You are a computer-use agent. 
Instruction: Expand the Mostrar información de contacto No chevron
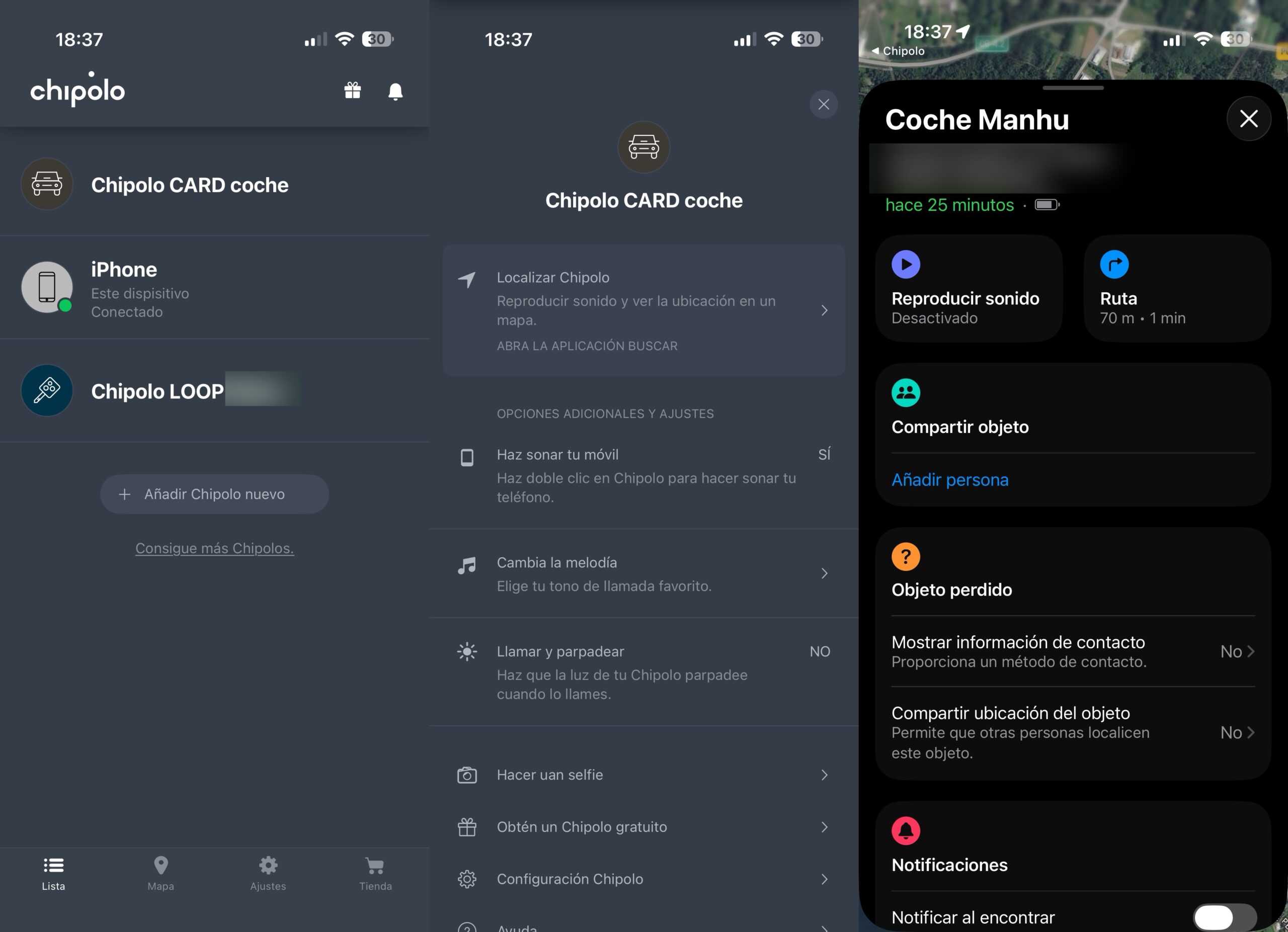tap(1251, 651)
